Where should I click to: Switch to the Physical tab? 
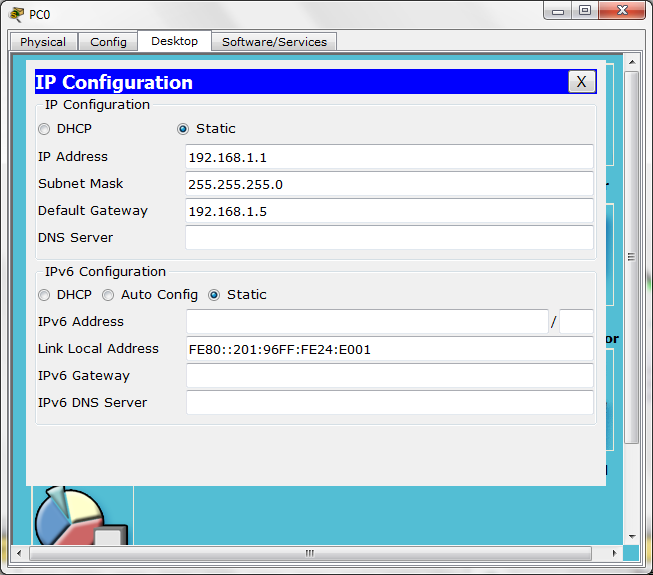(43, 42)
